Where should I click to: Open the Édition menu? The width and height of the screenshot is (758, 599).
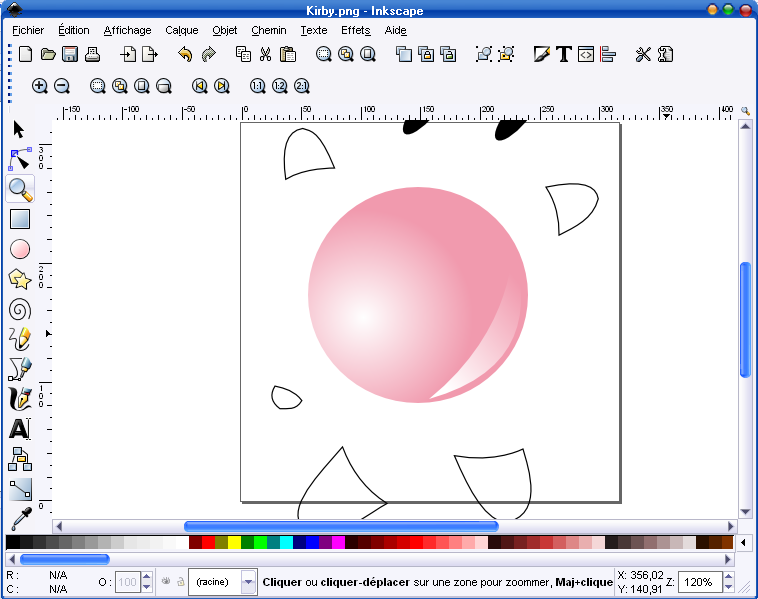point(73,30)
